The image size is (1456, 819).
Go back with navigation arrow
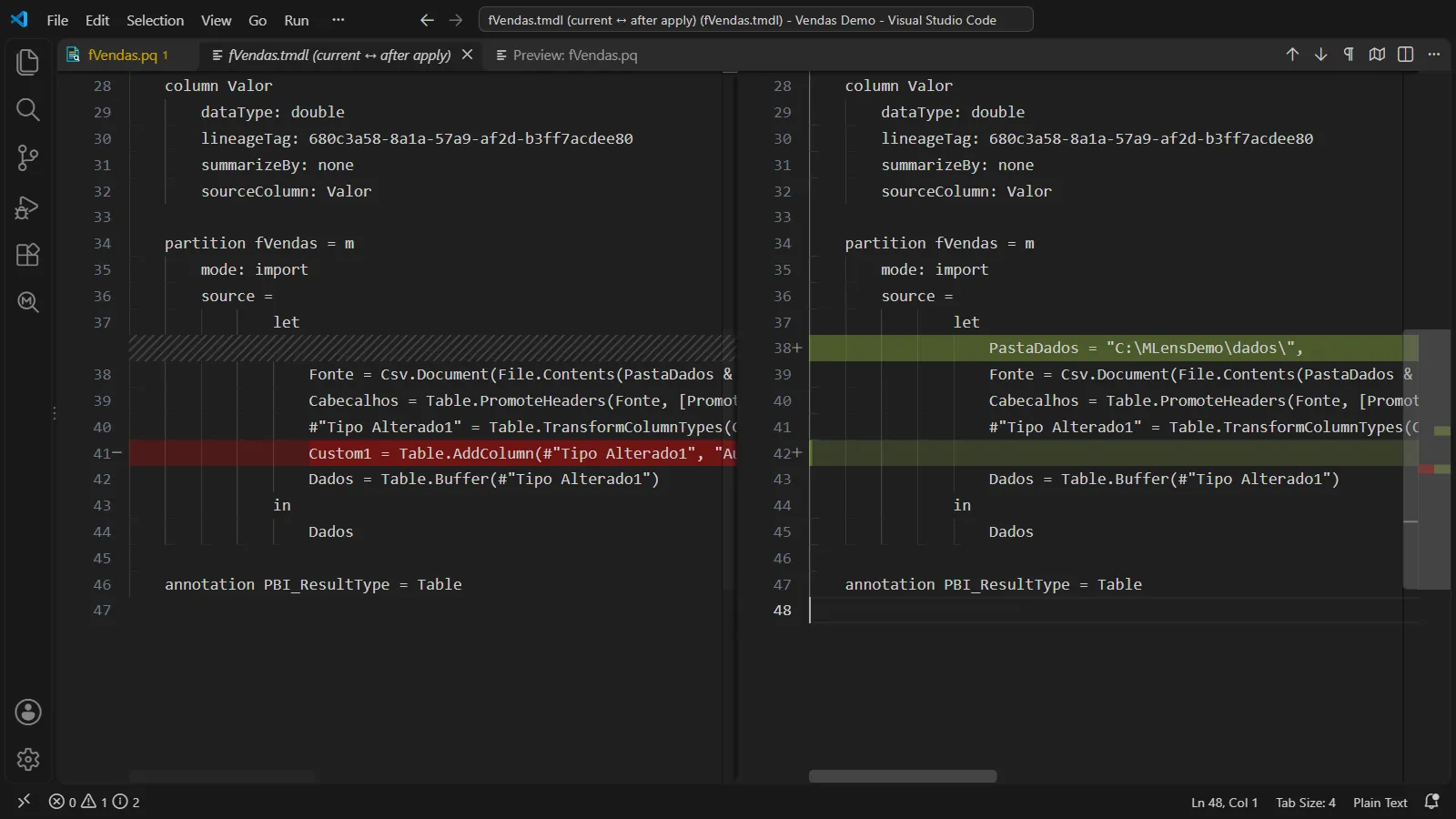pos(427,20)
